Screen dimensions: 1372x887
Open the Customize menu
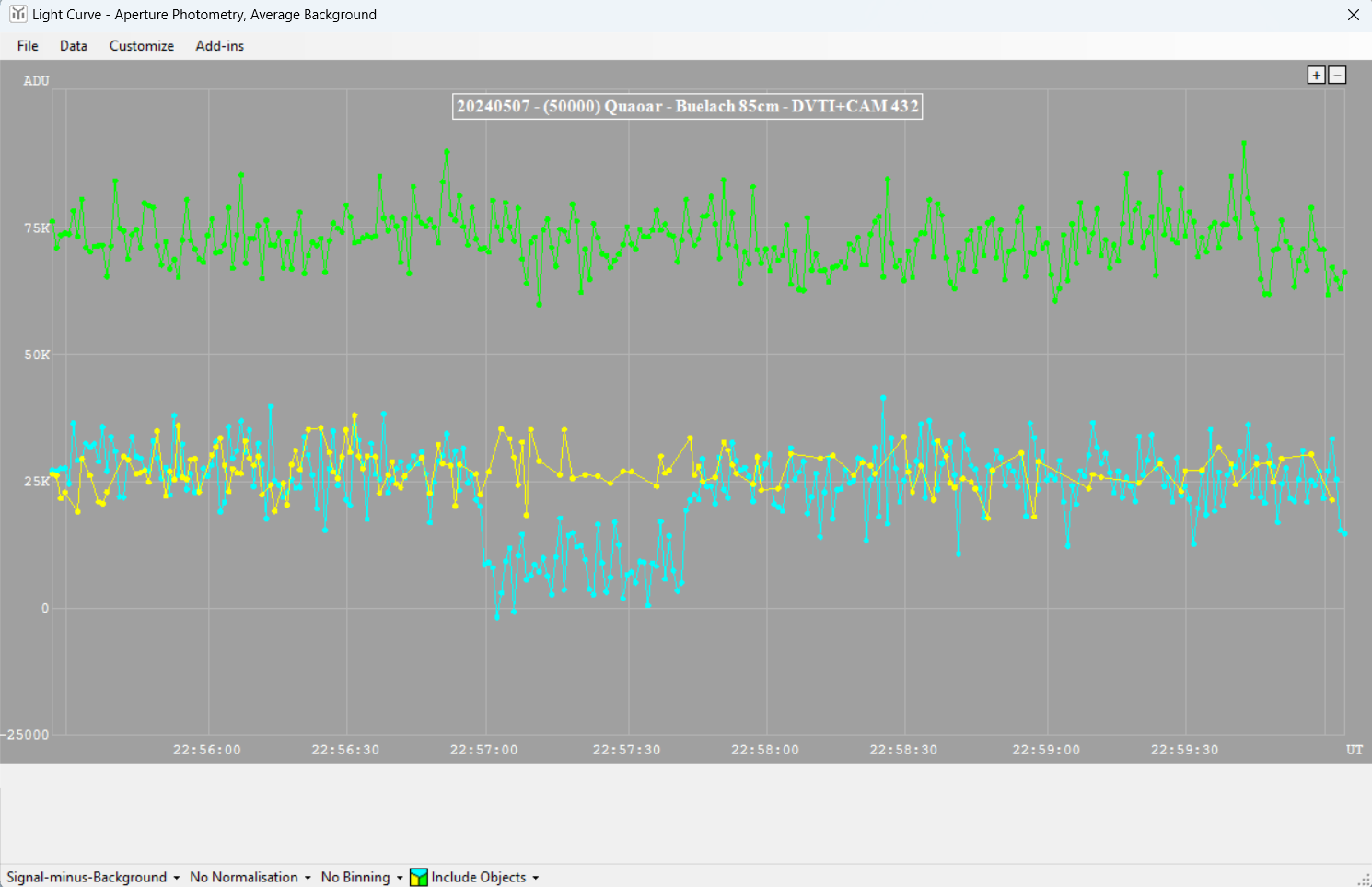[x=142, y=46]
